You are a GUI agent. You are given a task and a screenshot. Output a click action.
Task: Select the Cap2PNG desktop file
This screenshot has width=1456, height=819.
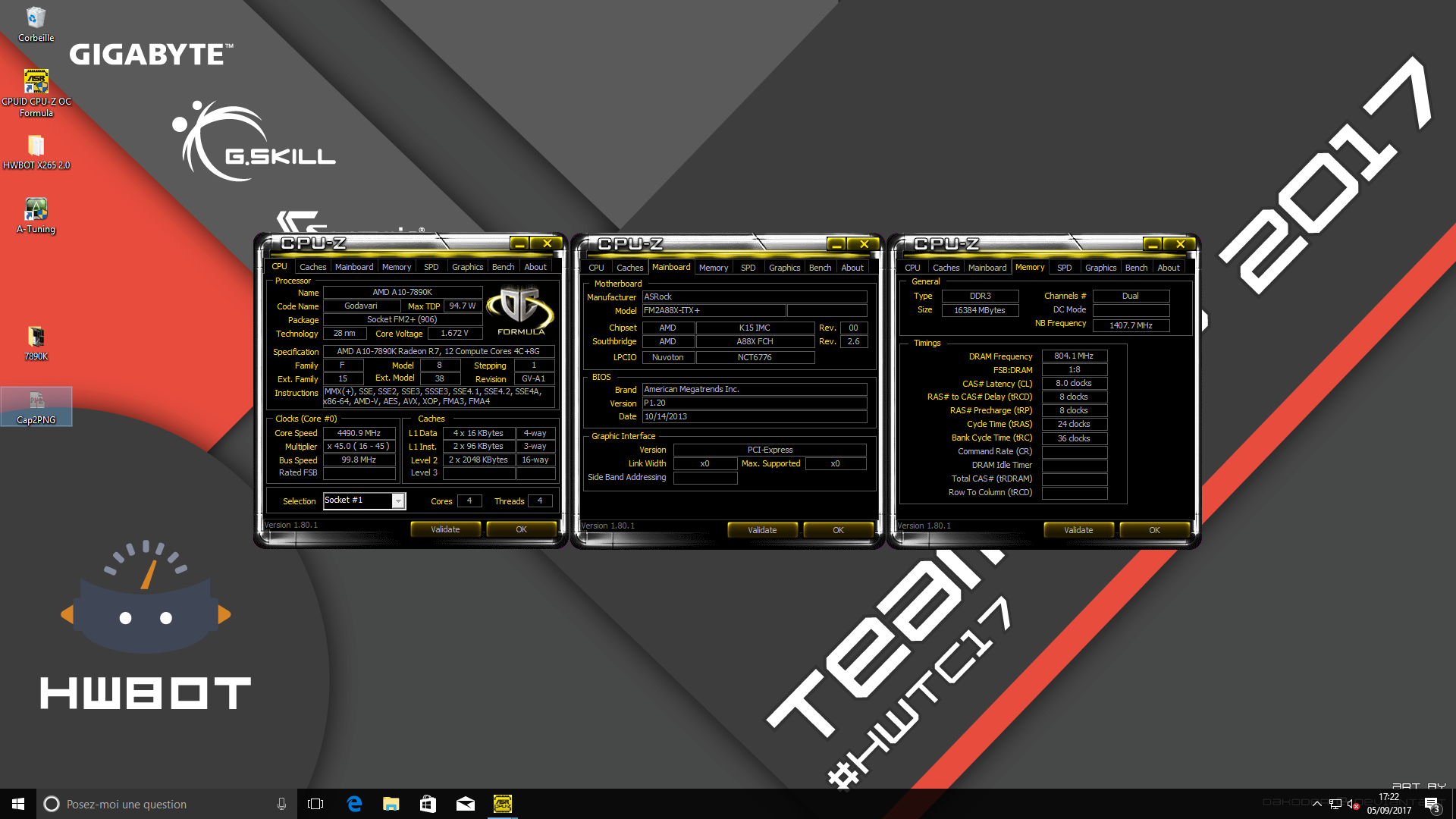click(x=36, y=406)
